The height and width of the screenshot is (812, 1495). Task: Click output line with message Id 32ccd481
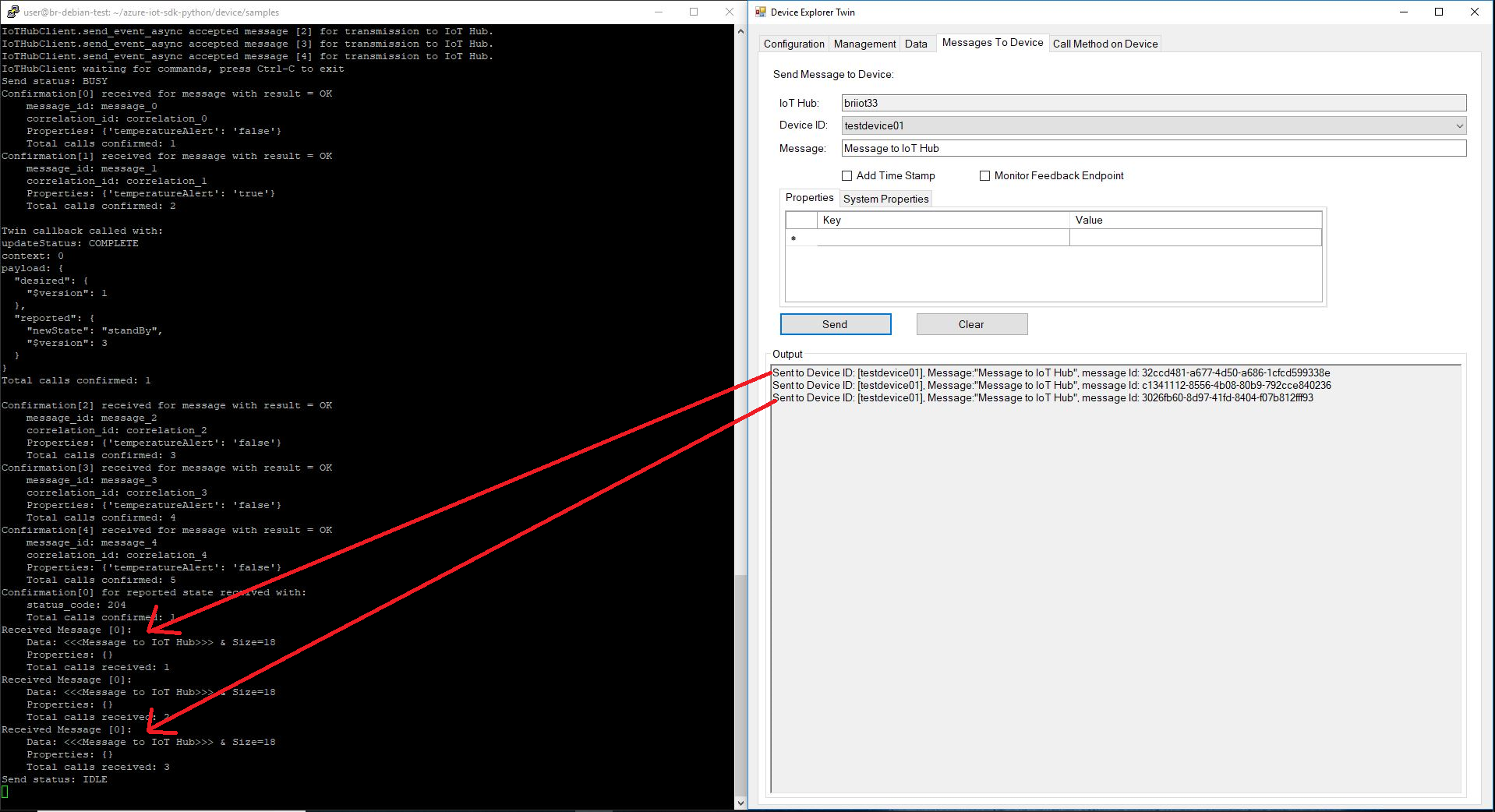(x=1051, y=373)
